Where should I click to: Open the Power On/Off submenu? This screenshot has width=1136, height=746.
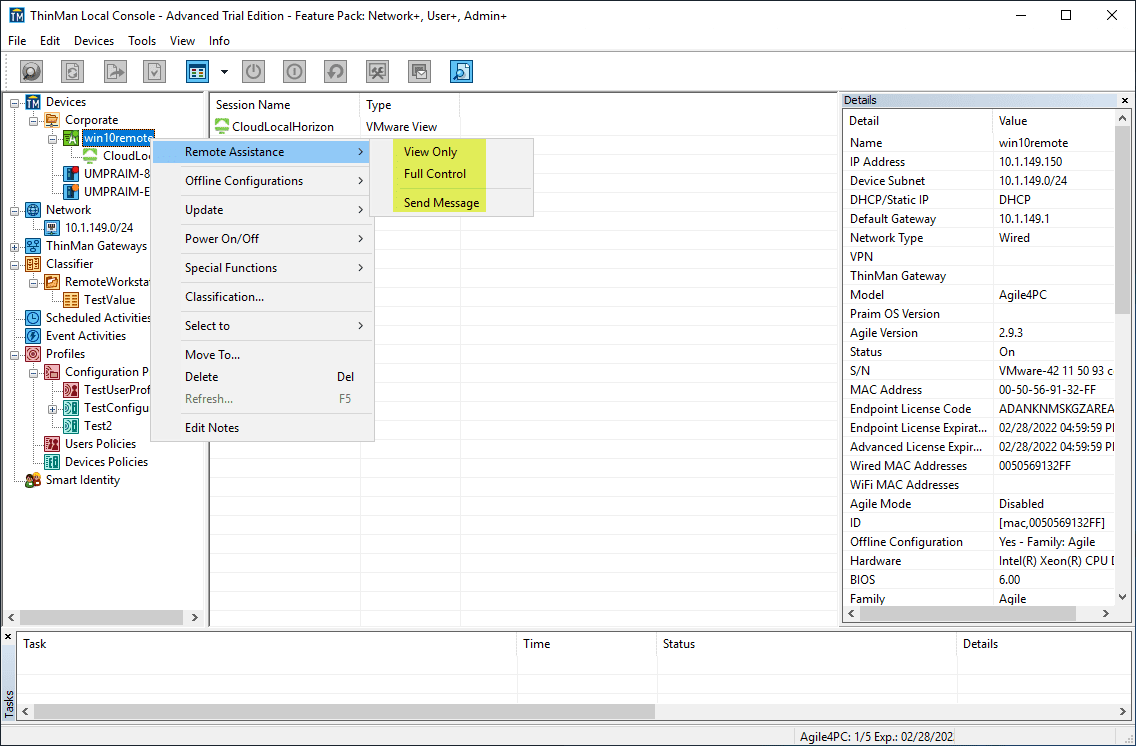click(x=262, y=239)
